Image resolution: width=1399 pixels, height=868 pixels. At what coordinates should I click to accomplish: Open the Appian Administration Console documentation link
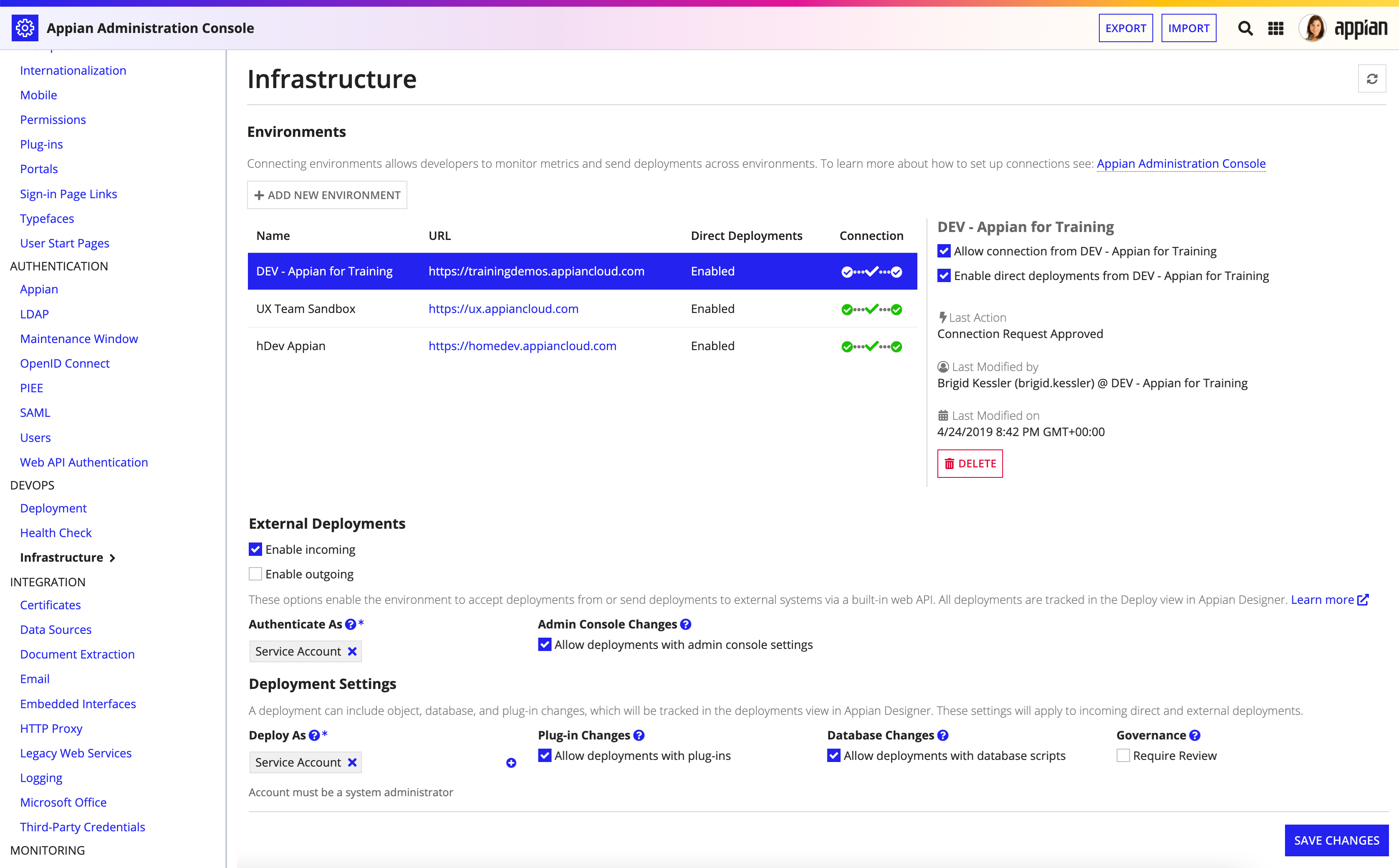click(x=1181, y=164)
